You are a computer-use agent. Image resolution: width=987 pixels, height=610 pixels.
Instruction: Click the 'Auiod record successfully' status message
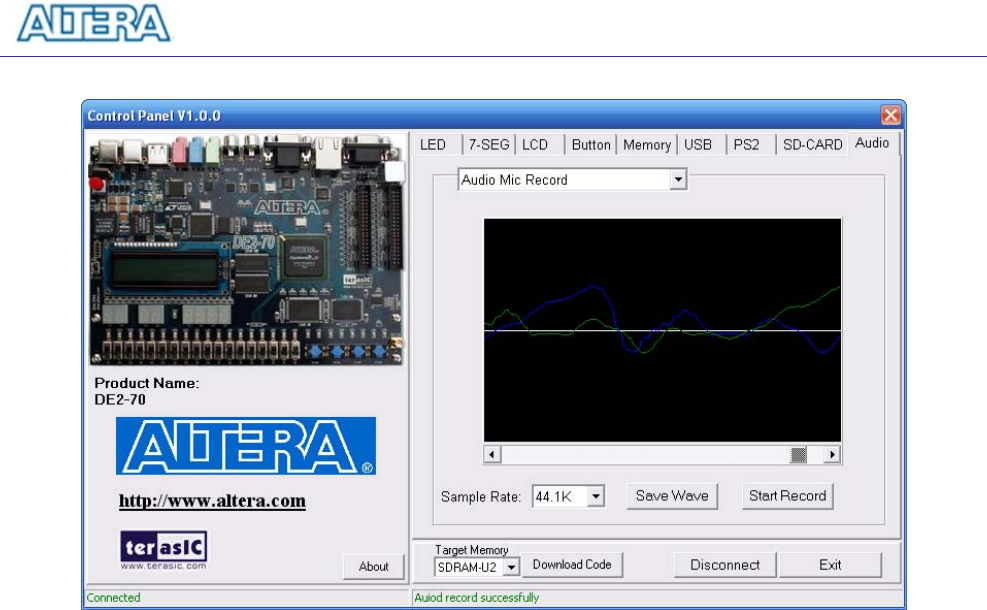pyautogui.click(x=477, y=597)
